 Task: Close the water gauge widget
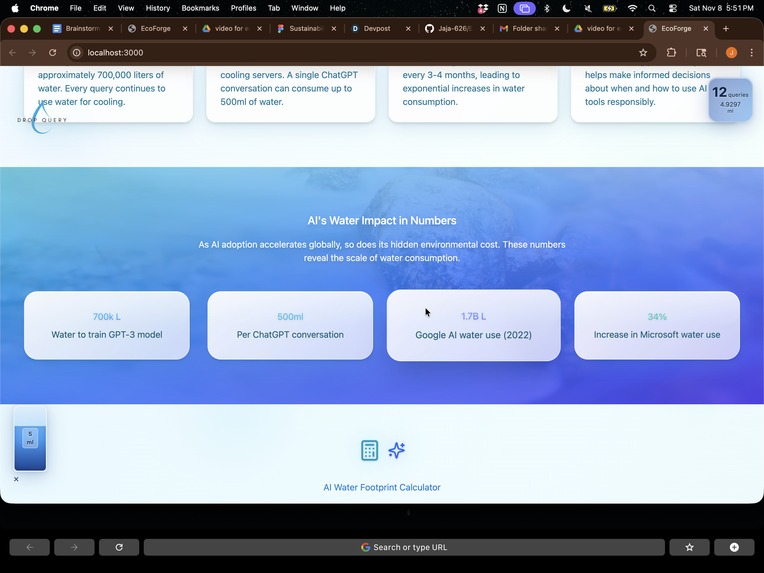tap(16, 479)
